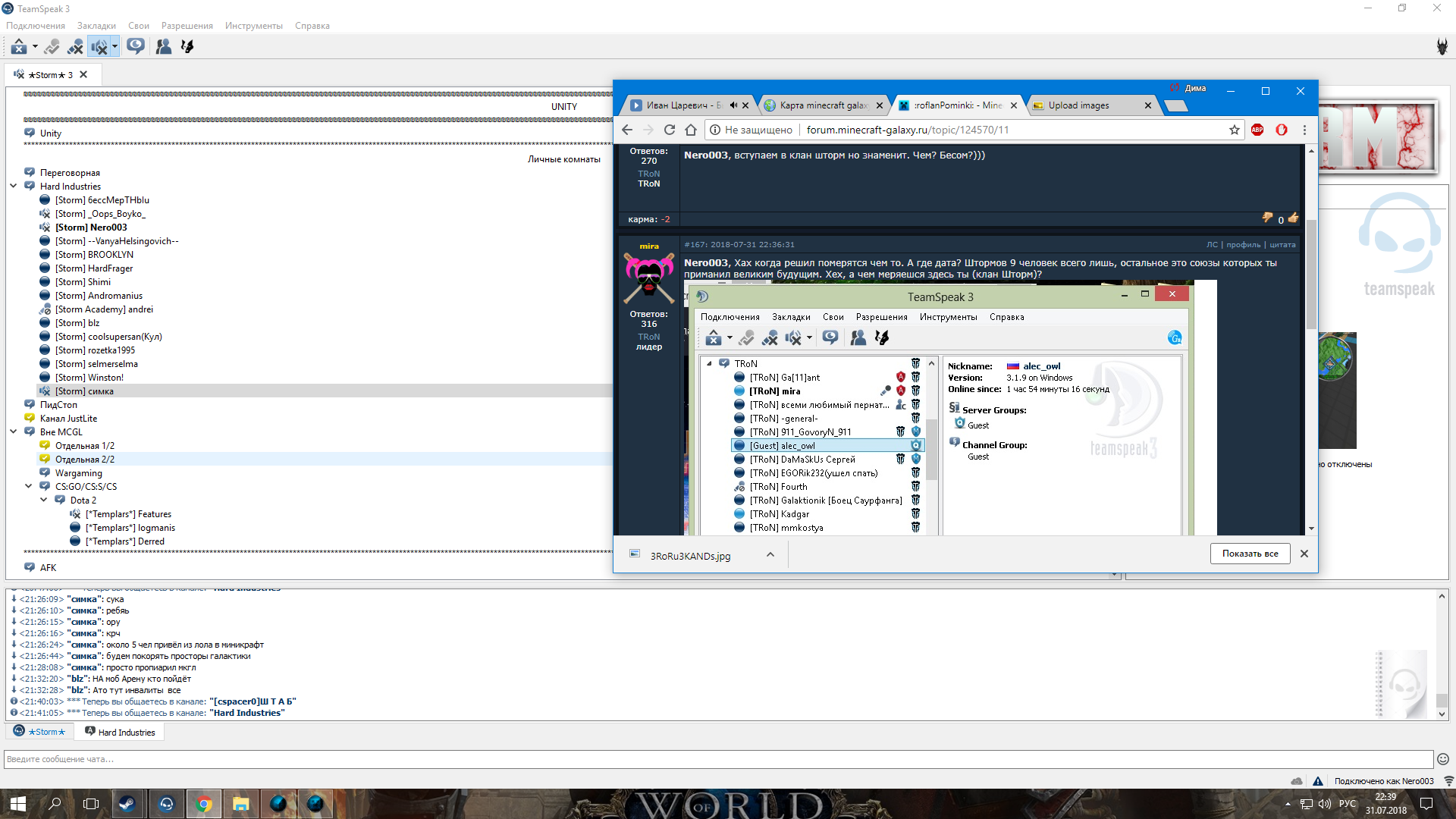Viewport: 1456px width, 819px height.
Task: Toggle the mute speakers toolbar button
Action: pos(99,47)
